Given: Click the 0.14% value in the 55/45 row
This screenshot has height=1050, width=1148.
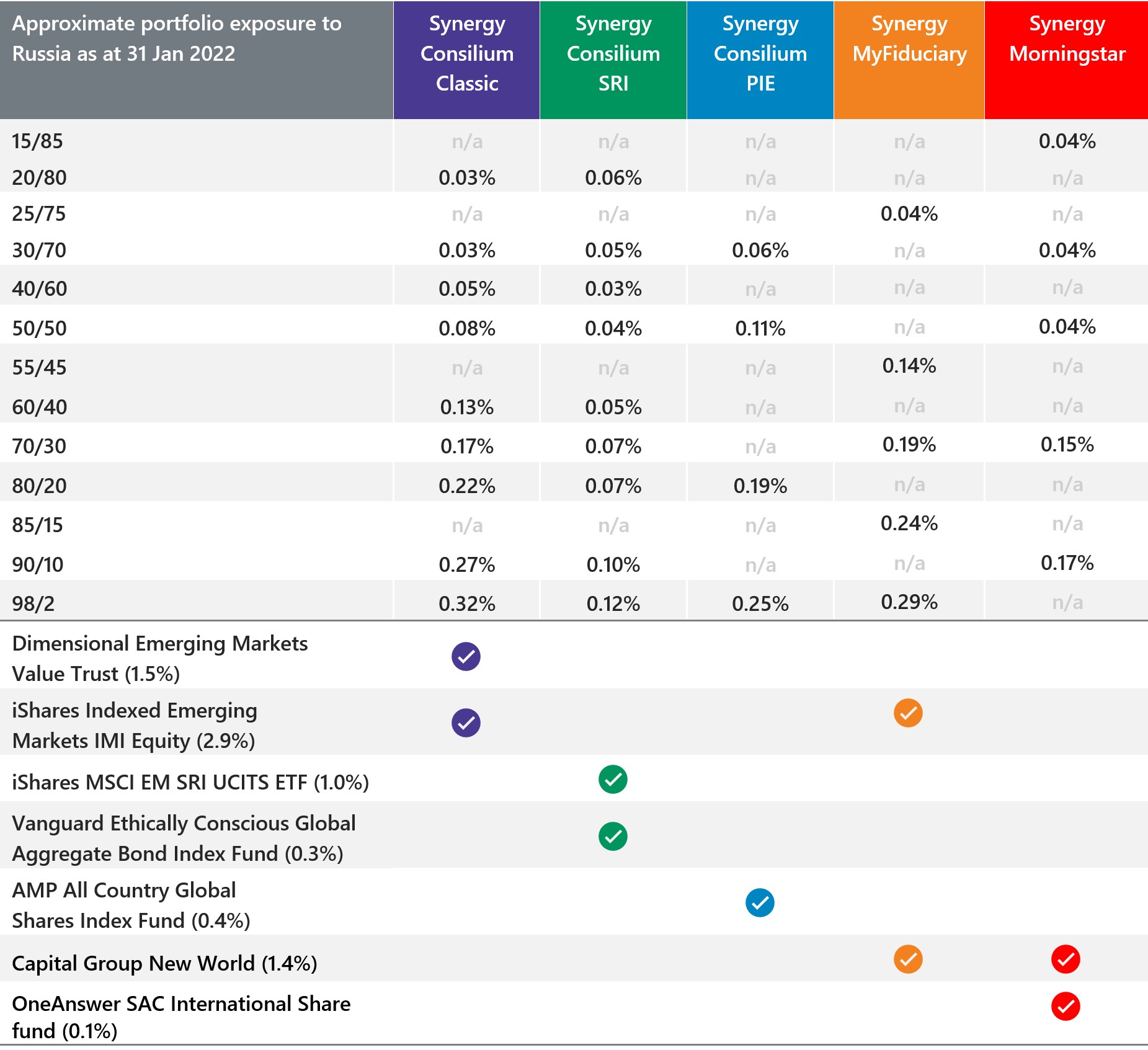Looking at the screenshot, I should tap(909, 366).
